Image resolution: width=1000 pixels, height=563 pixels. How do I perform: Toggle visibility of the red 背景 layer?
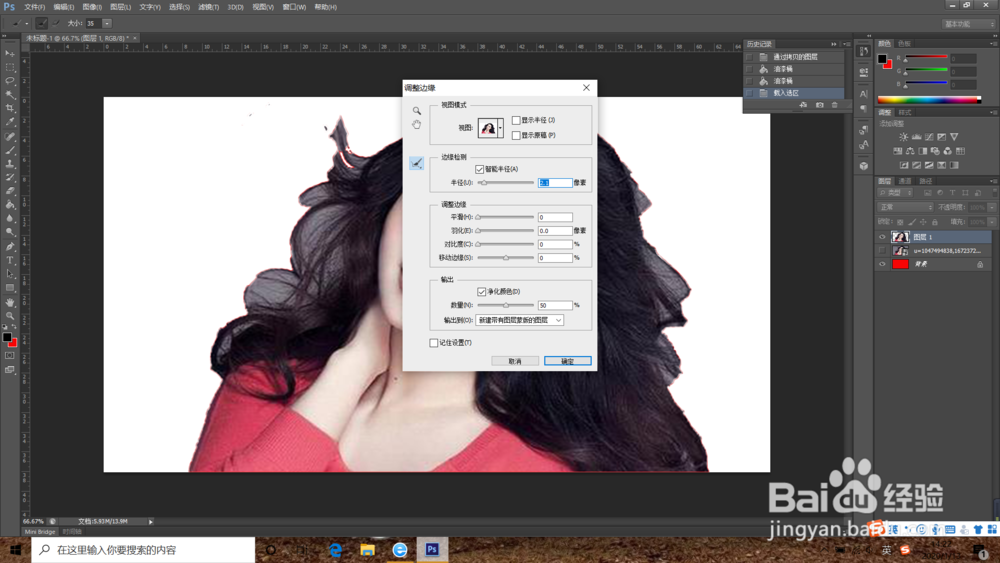(x=883, y=264)
